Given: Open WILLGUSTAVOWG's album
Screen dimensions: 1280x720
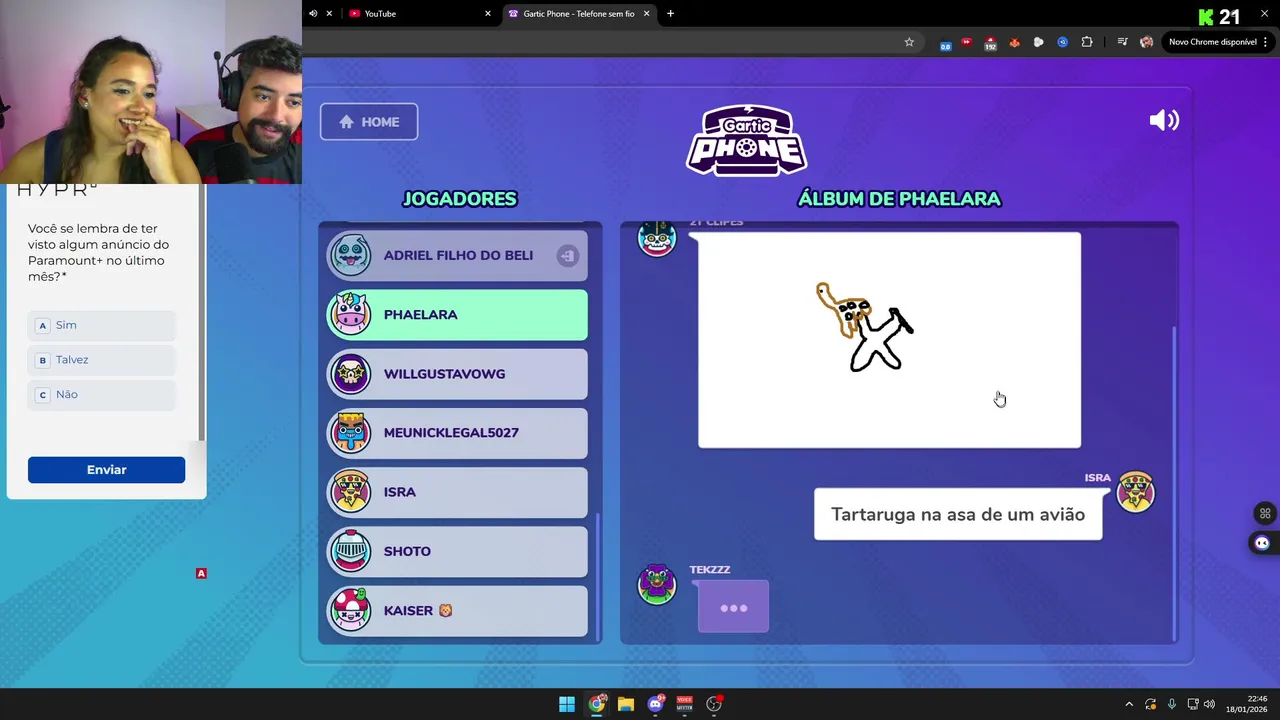Looking at the screenshot, I should 457,374.
